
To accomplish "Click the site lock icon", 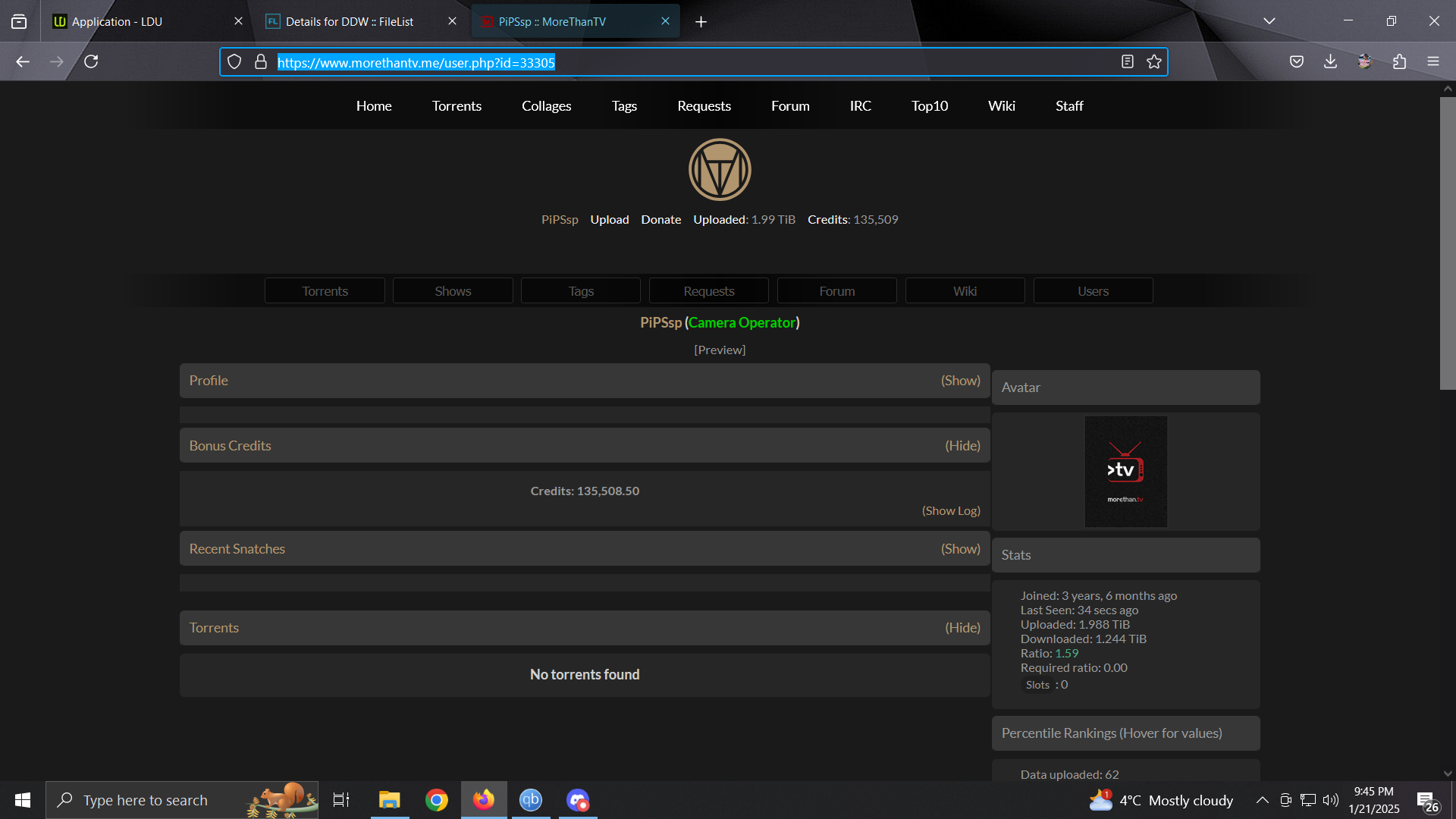I will coord(261,62).
